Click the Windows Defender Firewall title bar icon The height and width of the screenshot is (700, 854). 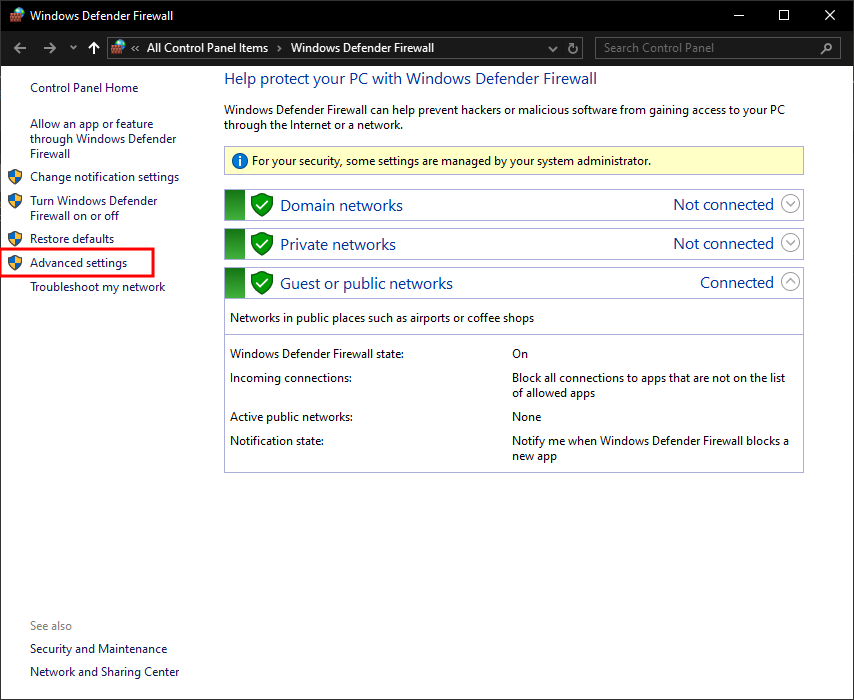tap(17, 15)
